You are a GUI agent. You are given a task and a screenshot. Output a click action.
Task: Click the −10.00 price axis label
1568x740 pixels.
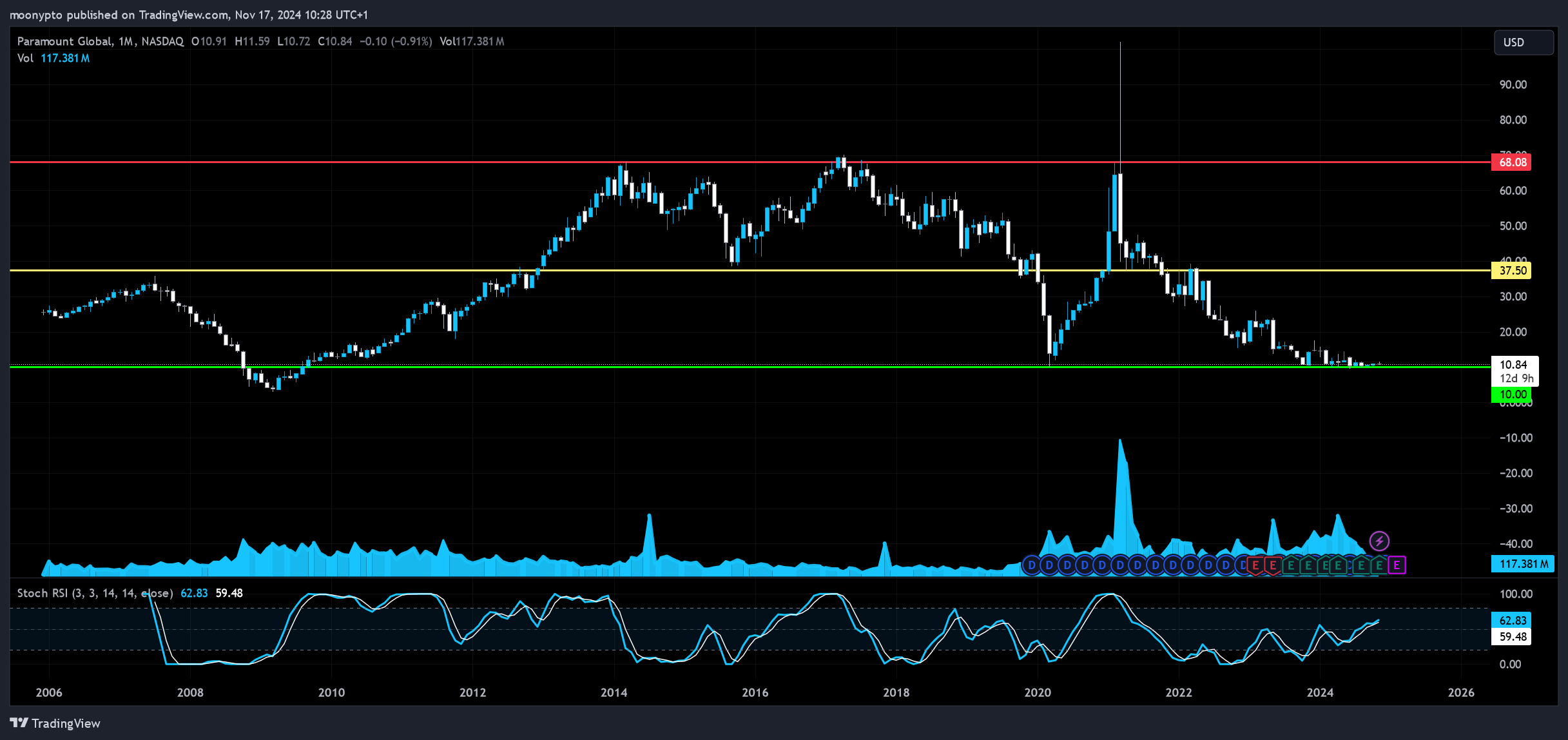(1515, 438)
